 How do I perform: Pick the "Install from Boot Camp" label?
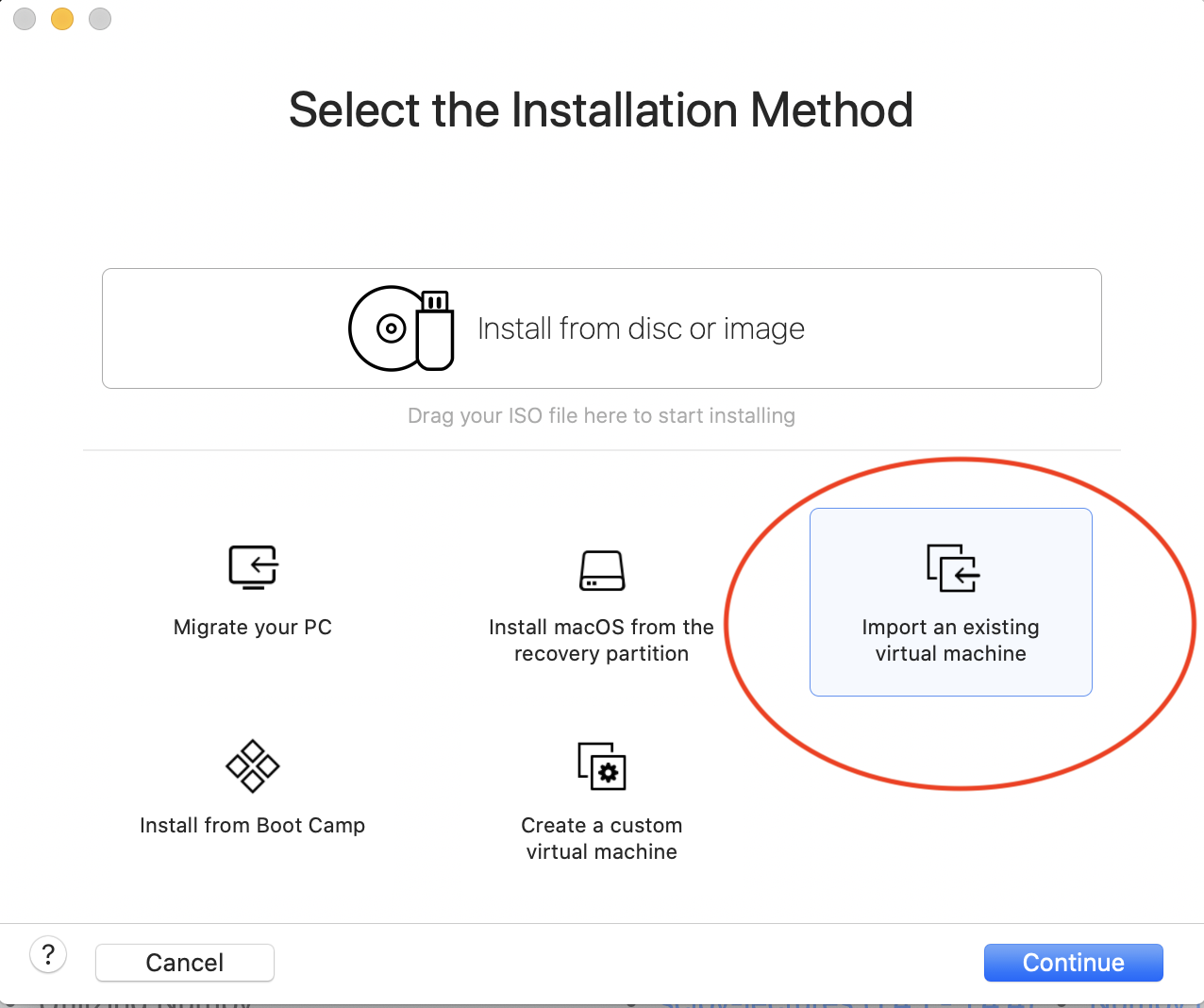[x=252, y=826]
